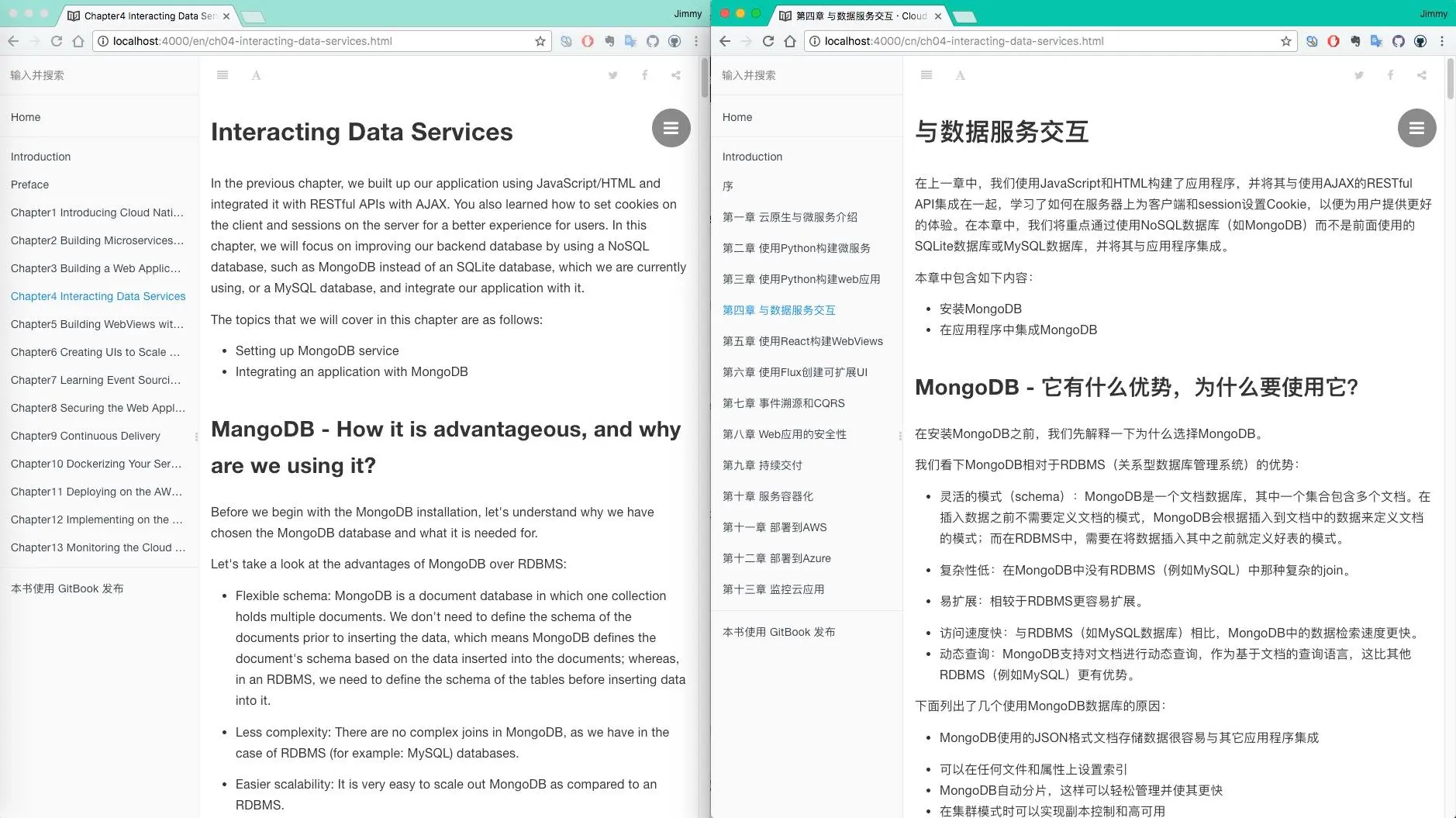
Task: Open 第一章 云原生与微服务介绍
Action: pos(790,217)
